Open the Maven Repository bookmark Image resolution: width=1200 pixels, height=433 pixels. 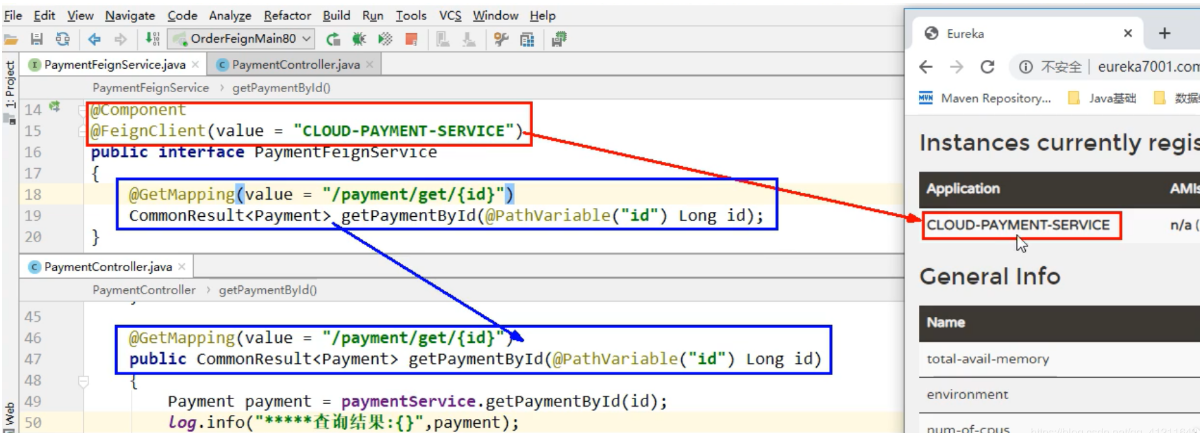tap(986, 98)
